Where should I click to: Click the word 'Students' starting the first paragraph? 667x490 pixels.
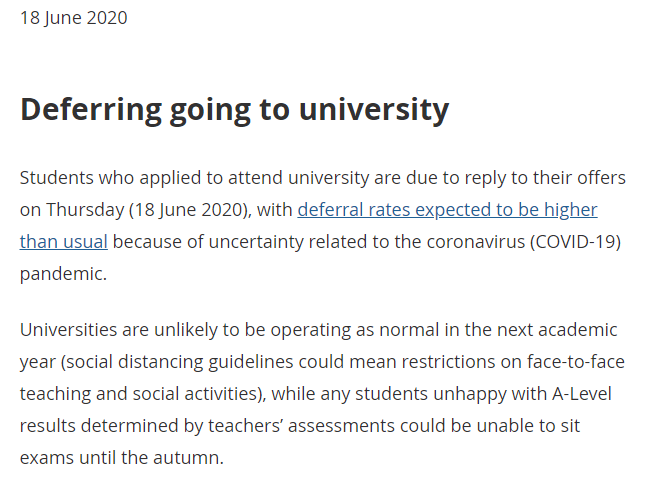click(x=56, y=178)
